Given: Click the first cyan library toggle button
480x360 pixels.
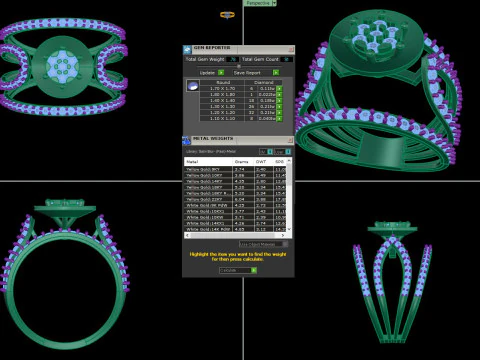Looking at the screenshot, I should click(270, 152).
